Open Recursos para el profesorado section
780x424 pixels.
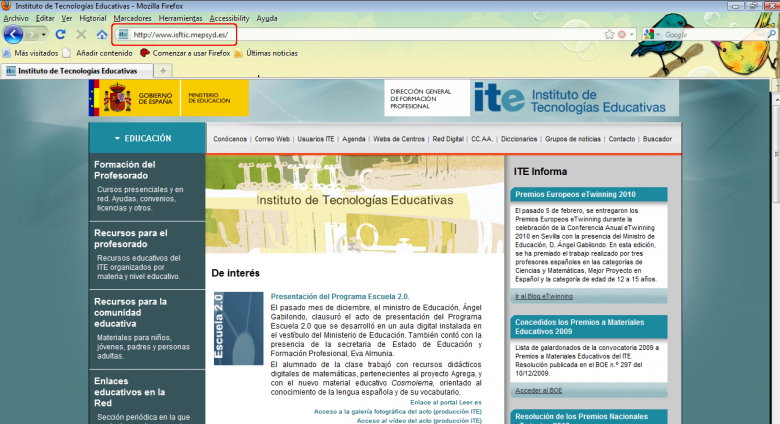coord(131,238)
